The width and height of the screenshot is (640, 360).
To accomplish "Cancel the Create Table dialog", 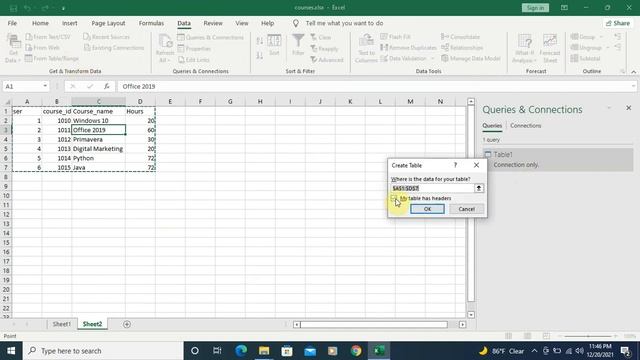I will coord(466,209).
